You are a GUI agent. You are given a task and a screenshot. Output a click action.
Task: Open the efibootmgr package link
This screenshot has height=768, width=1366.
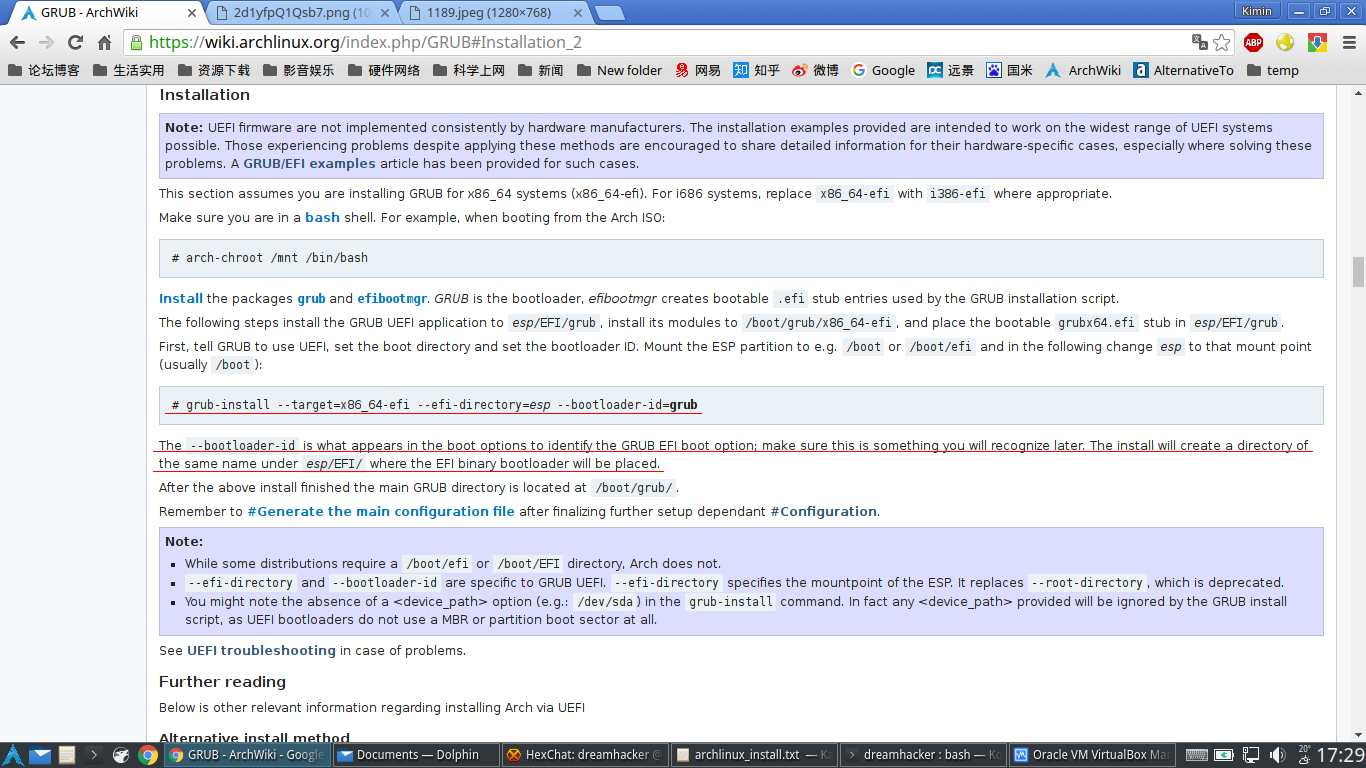[x=392, y=298]
